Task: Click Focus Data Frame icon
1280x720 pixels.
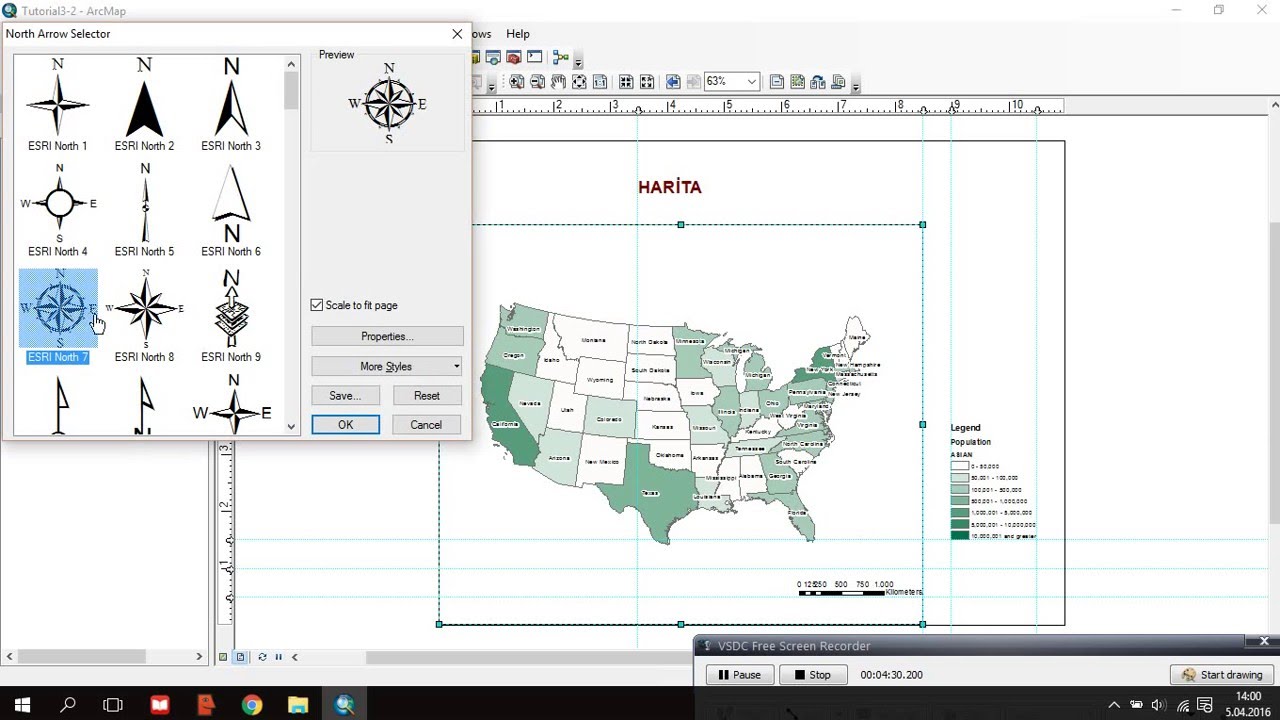Action: tap(797, 82)
